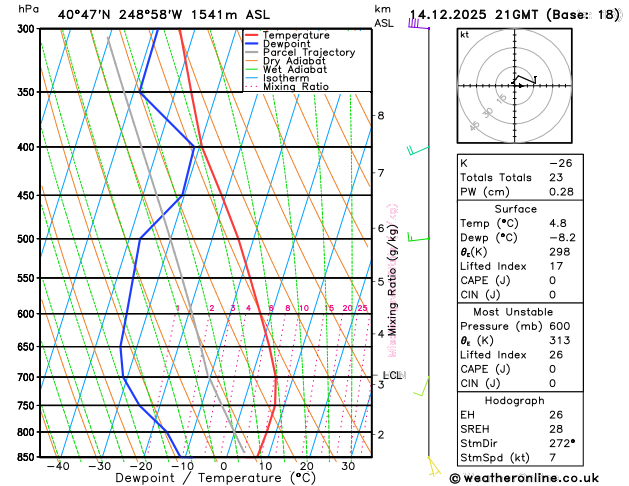Click the 'Surface' section heading
The width and height of the screenshot is (629, 486).
(515, 209)
